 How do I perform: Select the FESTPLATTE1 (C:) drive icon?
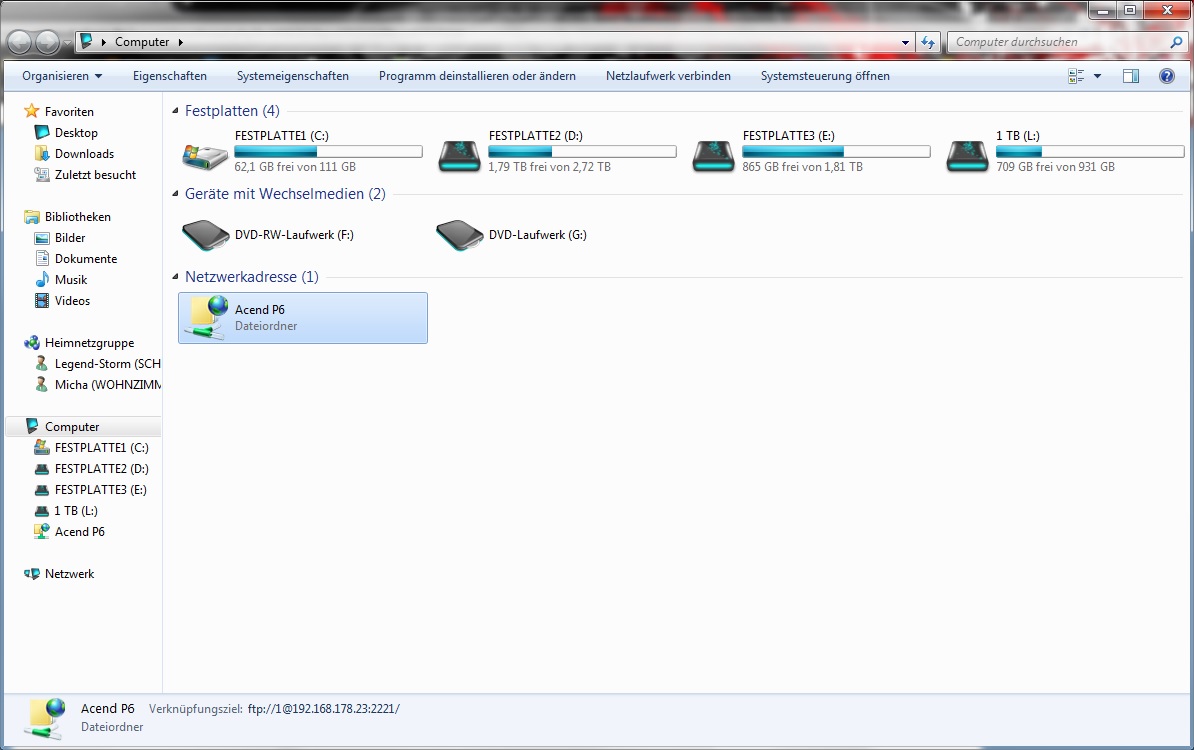[205, 155]
